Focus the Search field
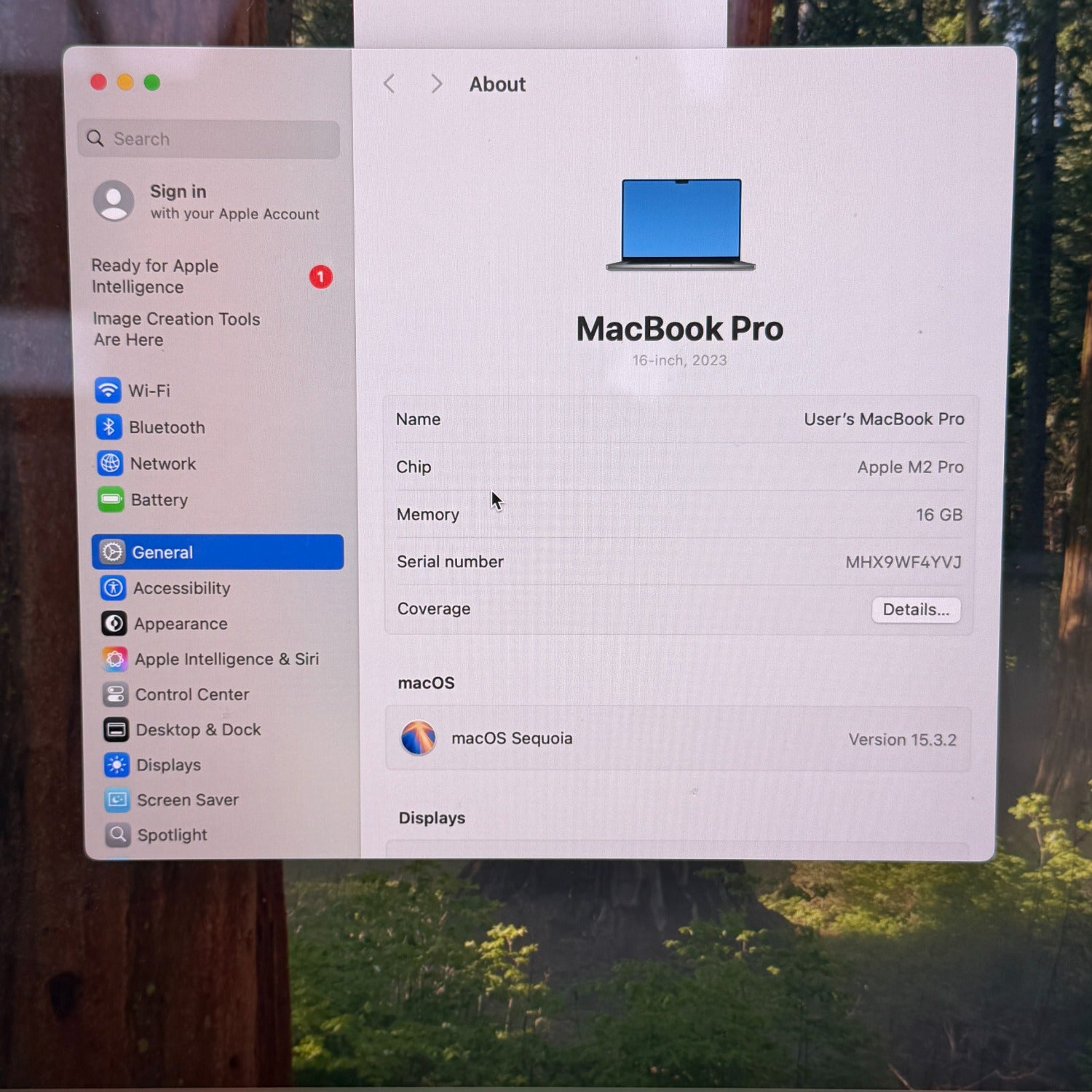1092x1092 pixels. [209, 139]
